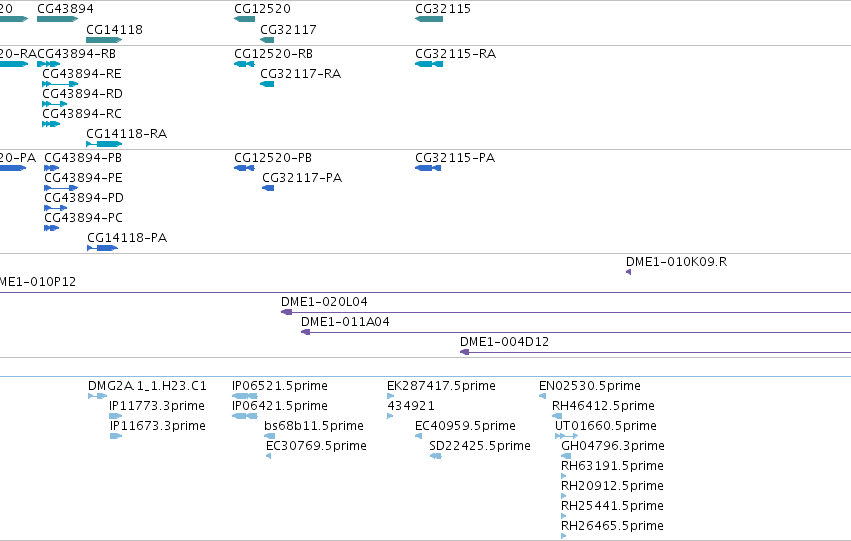
Task: Click the SD22425.5prime EST feature
Action: [435, 456]
